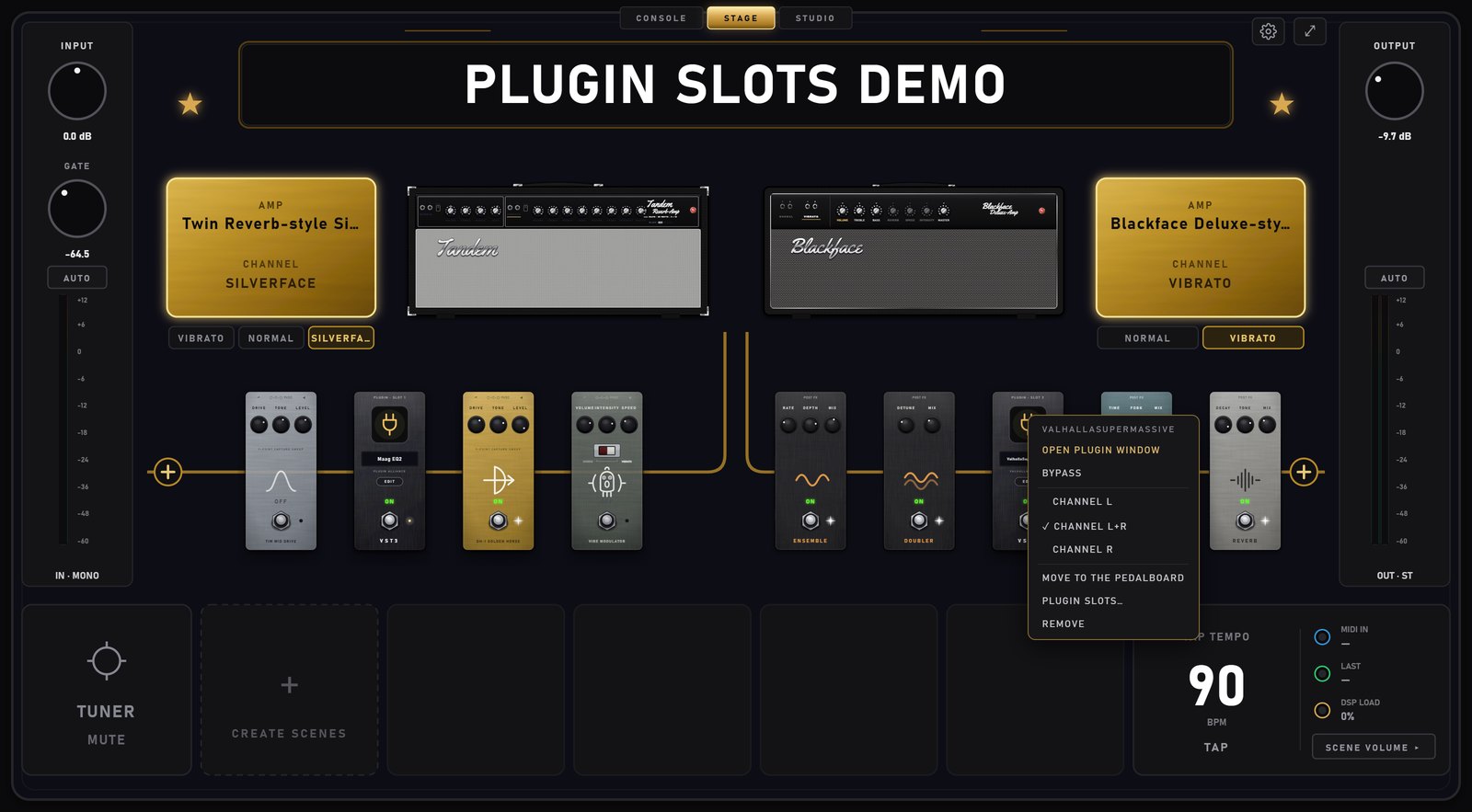Click the Tim Mid Drive curve icon

tap(281, 481)
